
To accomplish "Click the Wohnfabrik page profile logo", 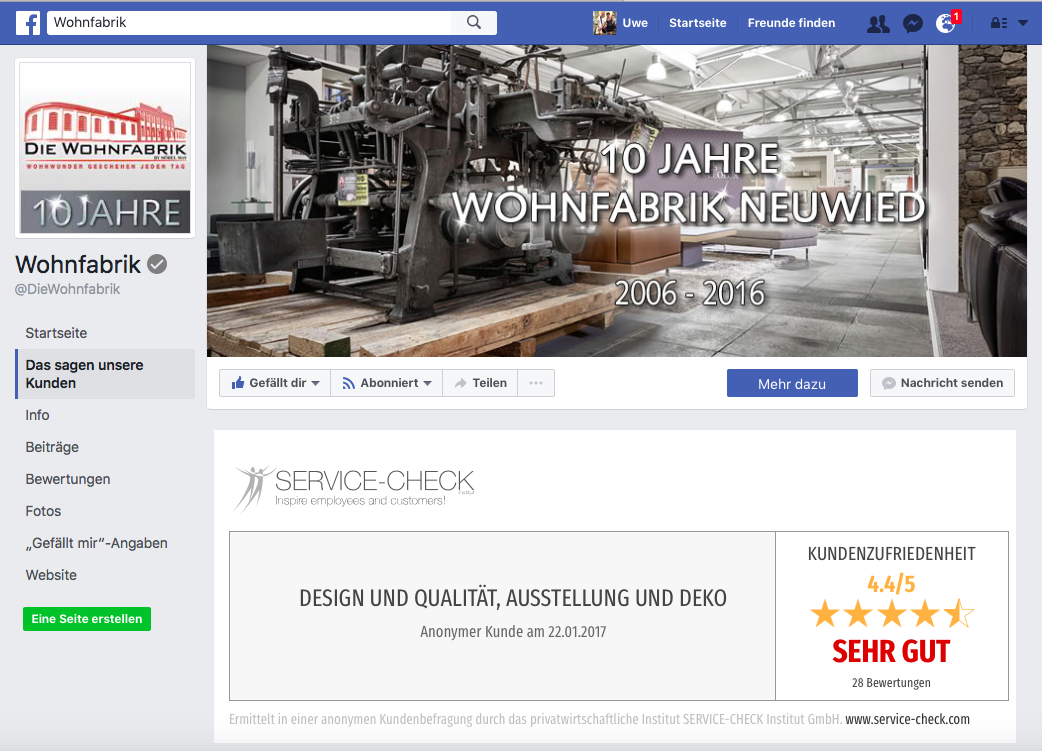I will coord(105,148).
